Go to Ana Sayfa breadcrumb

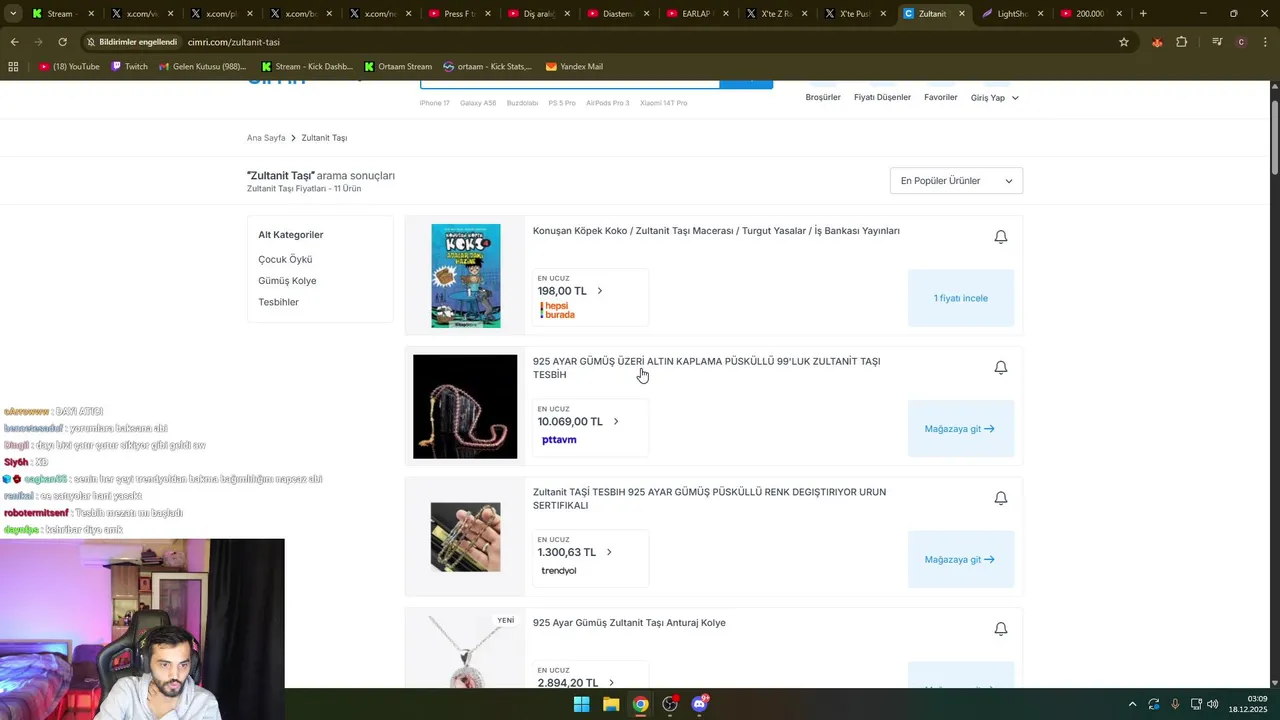[266, 138]
